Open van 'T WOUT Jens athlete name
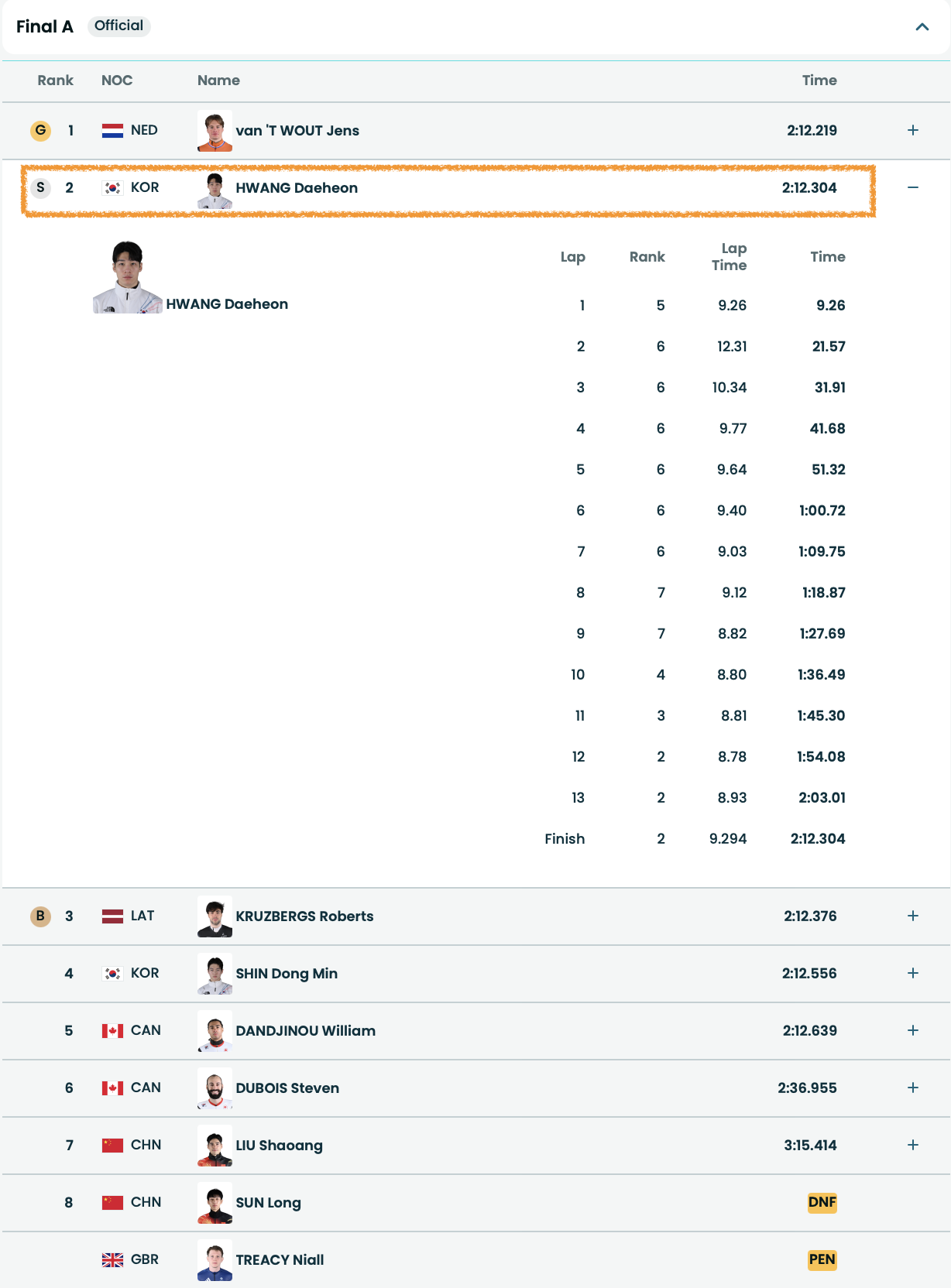Image resolution: width=951 pixels, height=1288 pixels. click(297, 131)
